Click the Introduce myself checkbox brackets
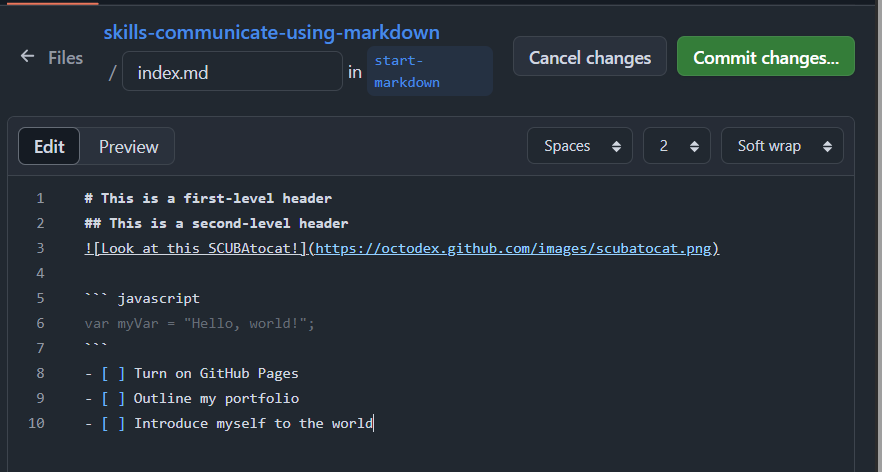Screen dimensions: 882x472 [113, 423]
